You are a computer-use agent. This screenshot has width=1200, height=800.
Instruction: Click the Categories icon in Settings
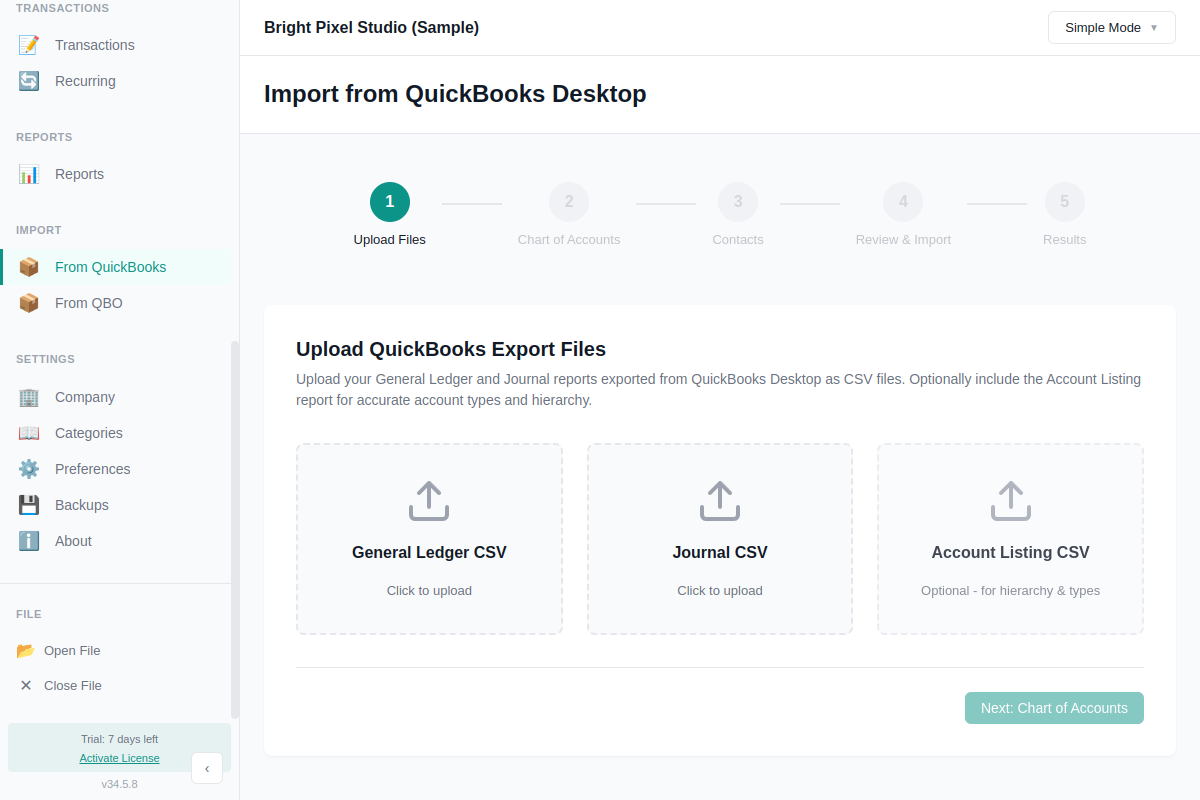(x=27, y=433)
